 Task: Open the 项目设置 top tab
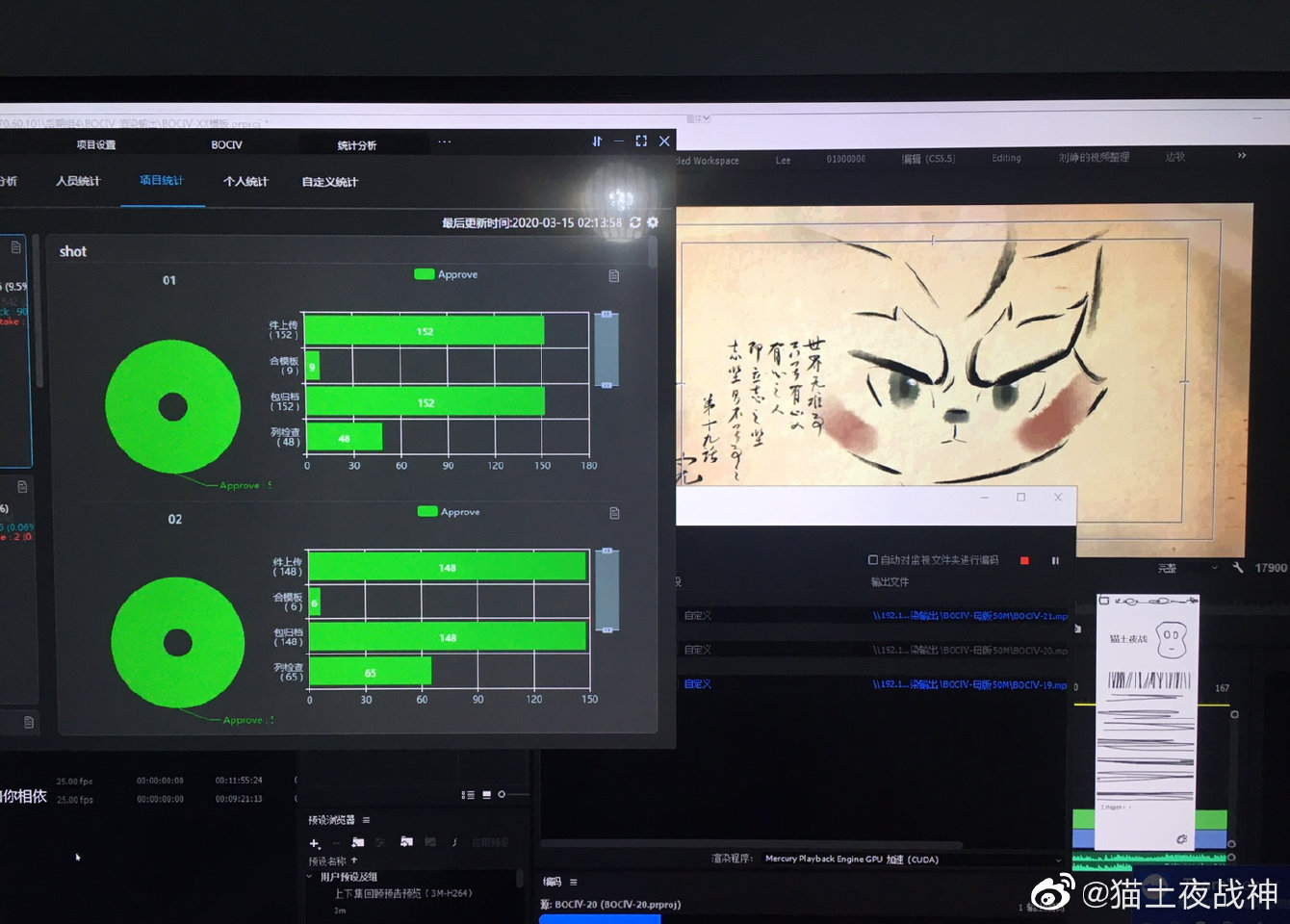click(96, 144)
